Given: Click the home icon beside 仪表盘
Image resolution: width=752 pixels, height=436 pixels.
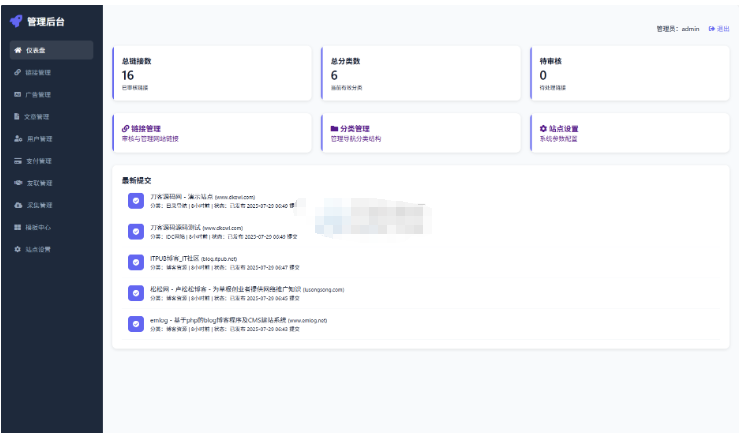Looking at the screenshot, I should click(x=17, y=50).
